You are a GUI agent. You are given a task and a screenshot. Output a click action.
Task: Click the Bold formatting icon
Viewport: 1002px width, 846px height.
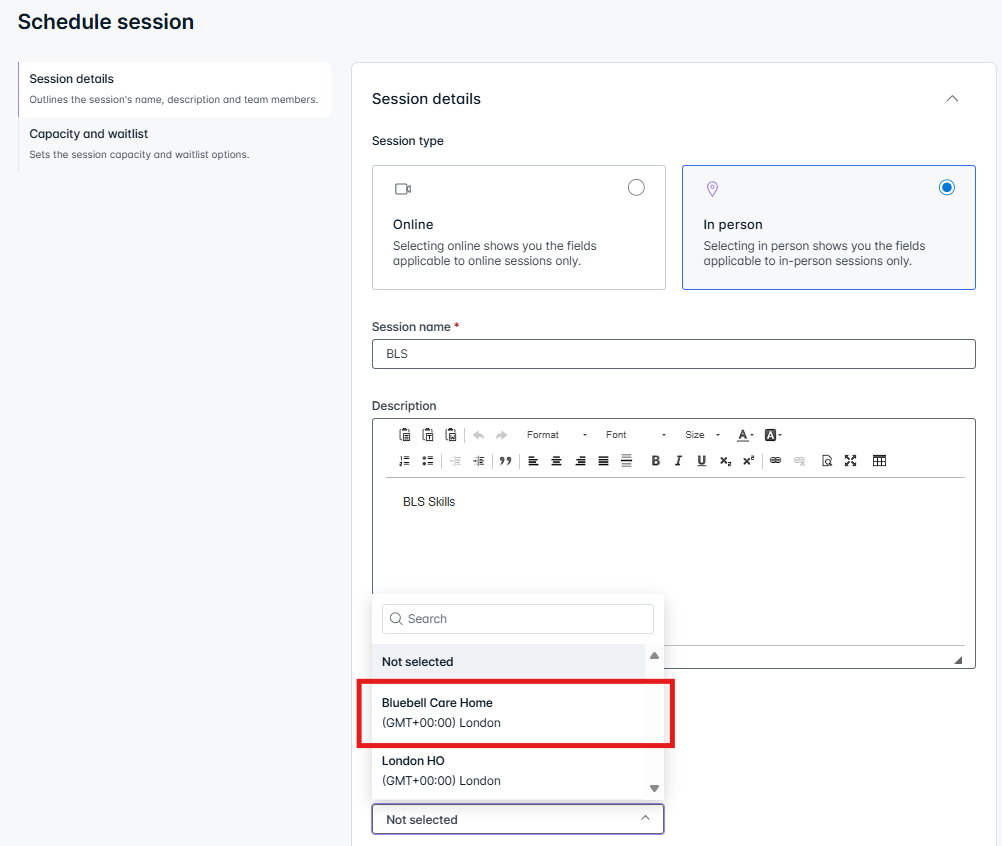coord(656,461)
